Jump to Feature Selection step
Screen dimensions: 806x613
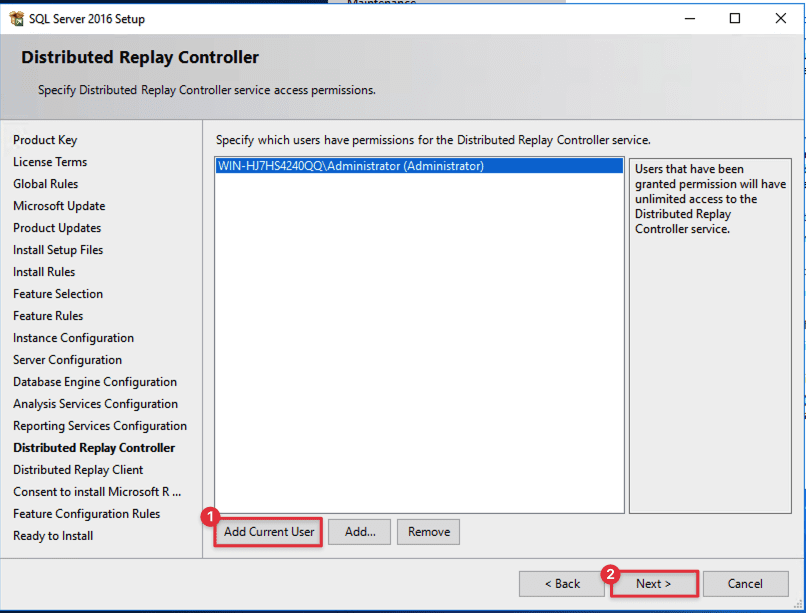[58, 294]
